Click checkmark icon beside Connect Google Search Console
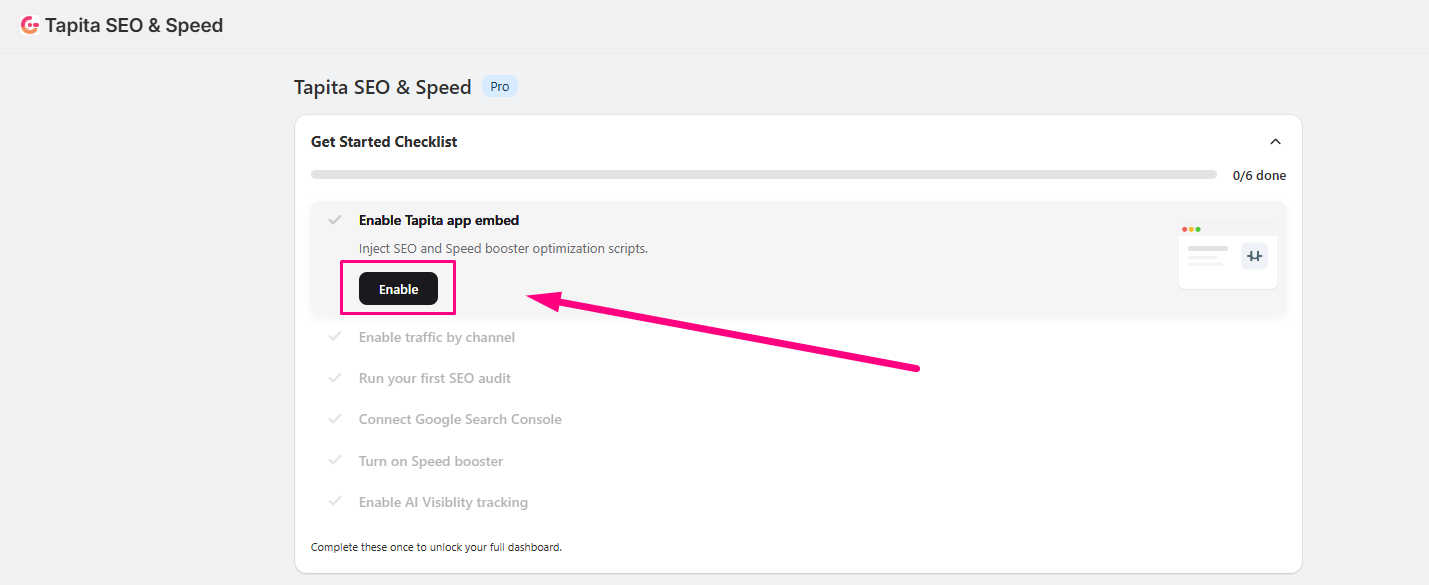Image resolution: width=1429 pixels, height=585 pixels. click(335, 419)
